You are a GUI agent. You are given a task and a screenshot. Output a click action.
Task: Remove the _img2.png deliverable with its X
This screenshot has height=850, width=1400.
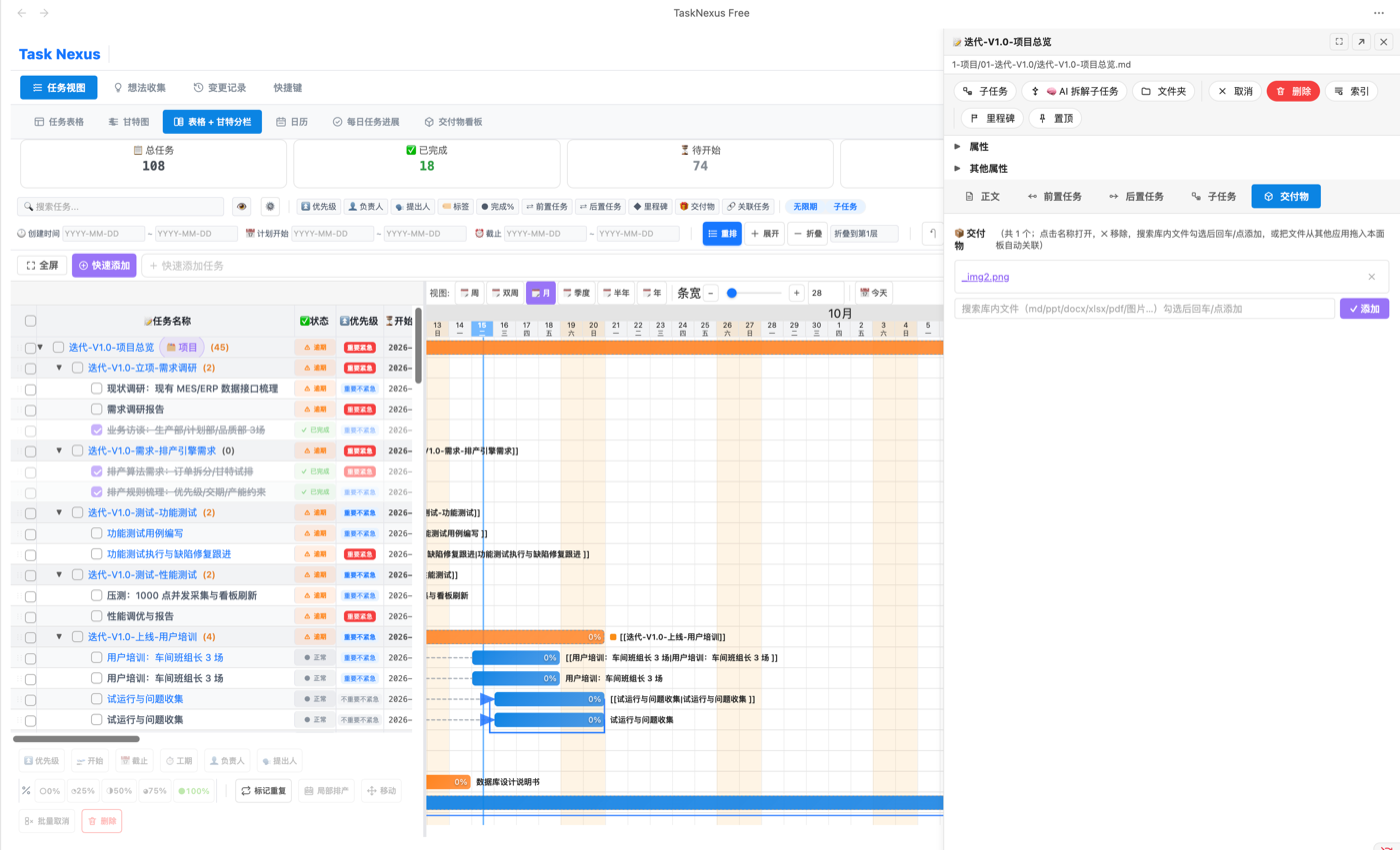click(x=1372, y=277)
